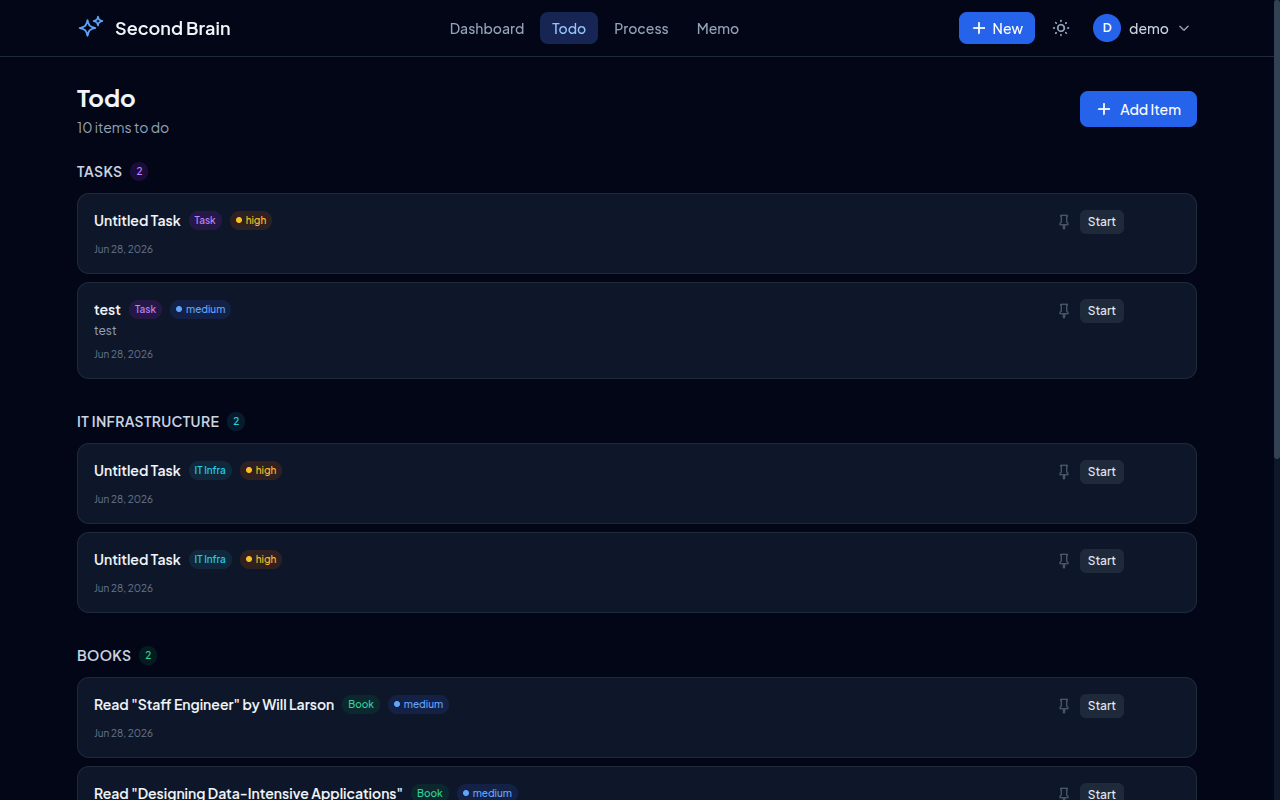This screenshot has width=1280, height=800.
Task: Start the Staff Engineer book item
Action: pos(1102,706)
